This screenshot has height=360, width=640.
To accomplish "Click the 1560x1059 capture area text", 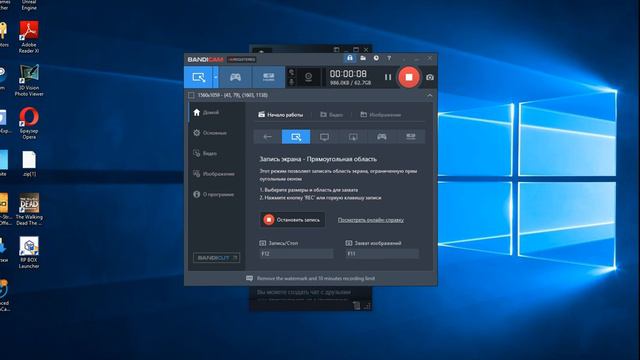I will coord(233,95).
